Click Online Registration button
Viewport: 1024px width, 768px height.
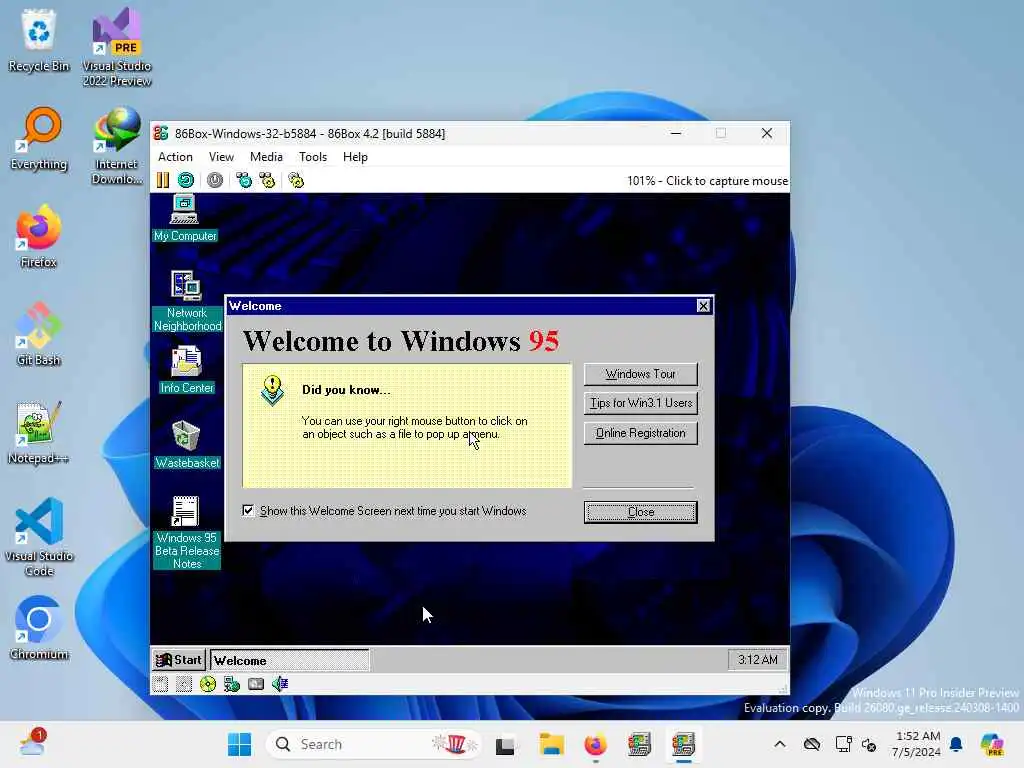[x=641, y=433]
